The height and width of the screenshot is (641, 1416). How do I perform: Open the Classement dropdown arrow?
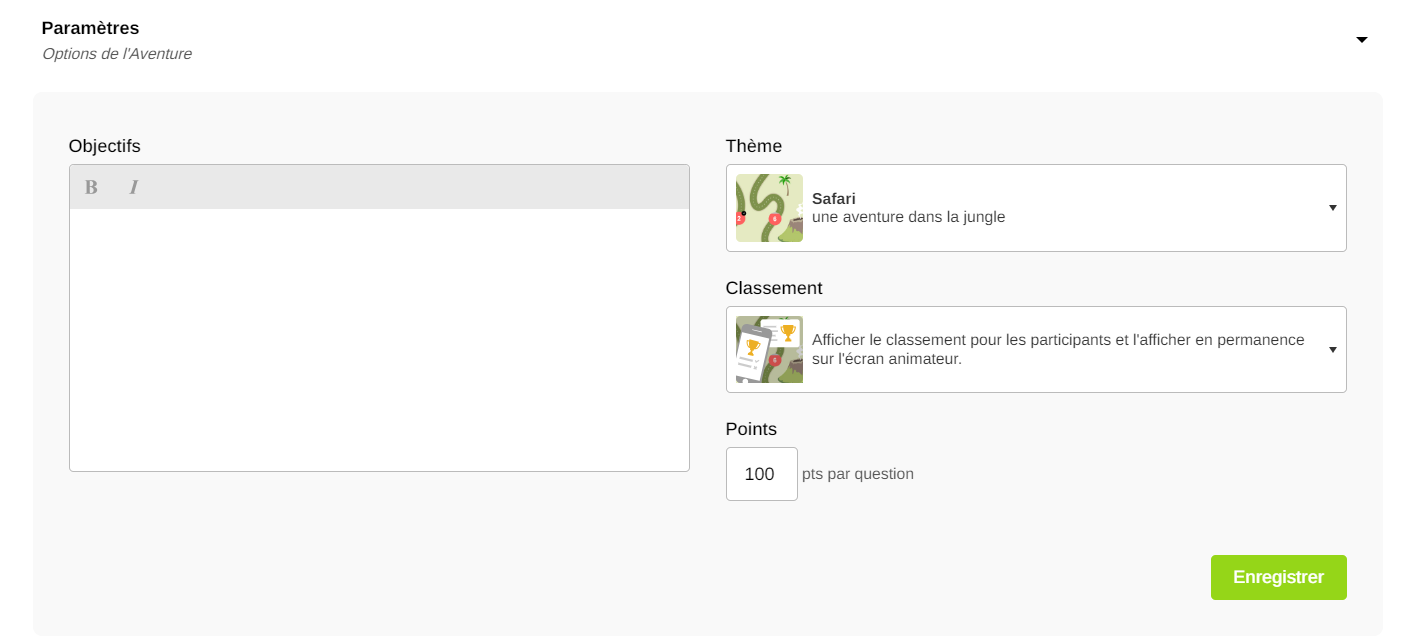[x=1332, y=349]
